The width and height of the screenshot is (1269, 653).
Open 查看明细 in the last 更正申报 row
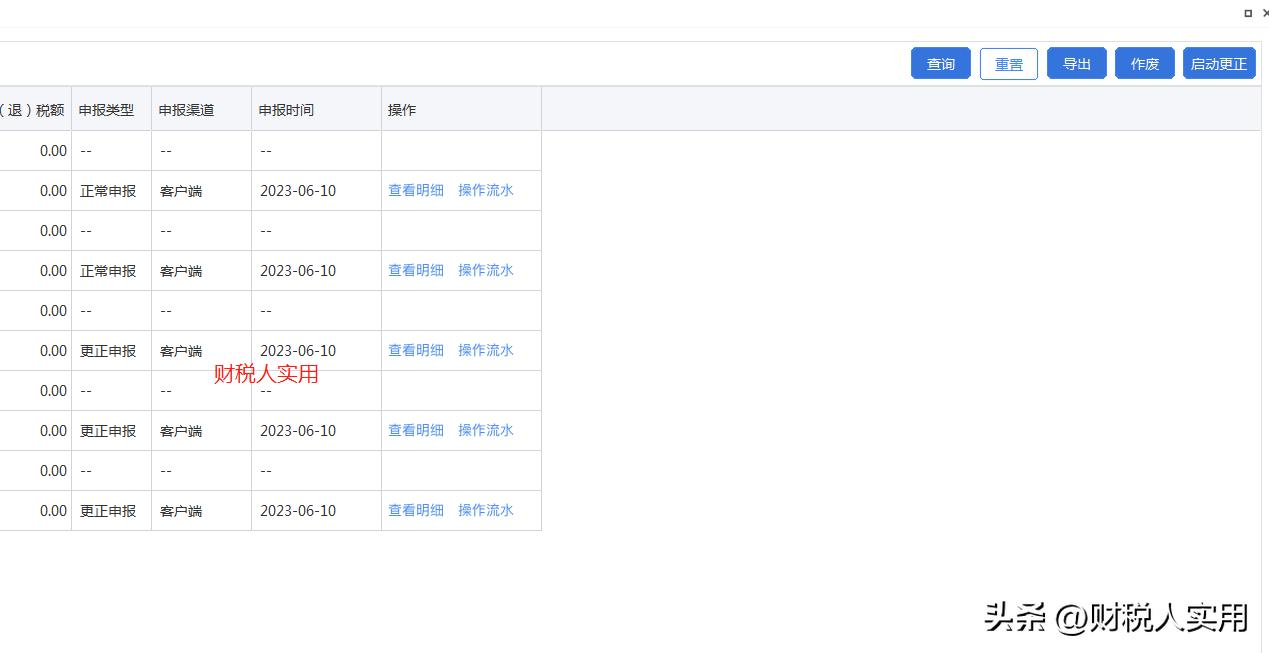tap(416, 510)
